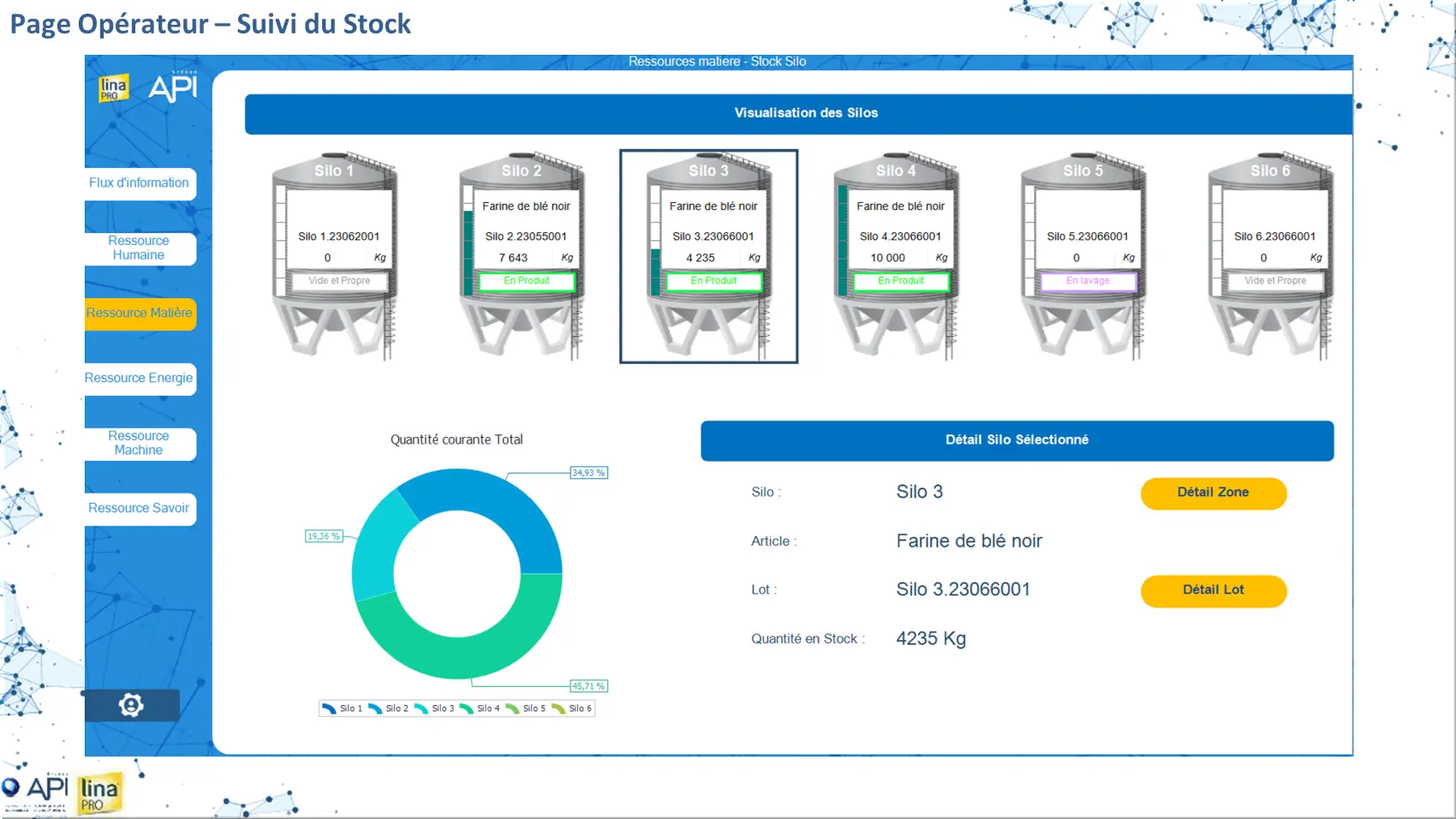1456x819 pixels.
Task: Open the Ressource Humaine section
Action: point(139,248)
